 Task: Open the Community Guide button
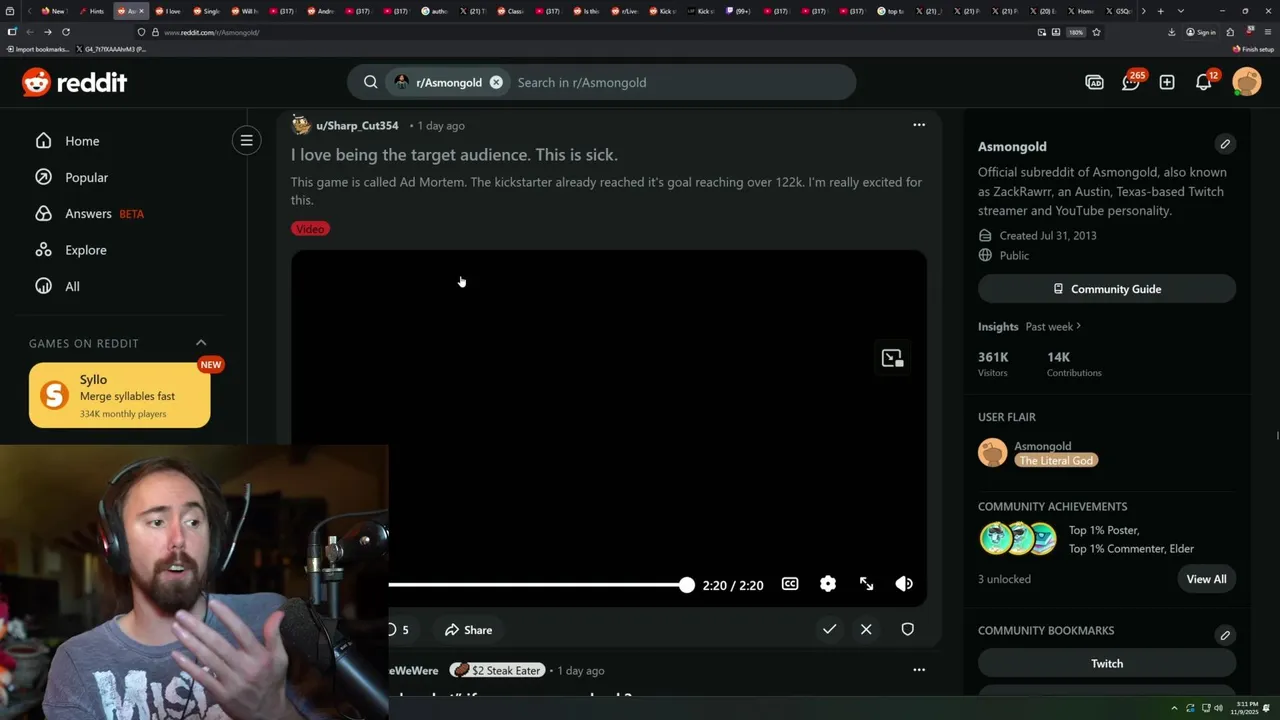tap(1107, 289)
